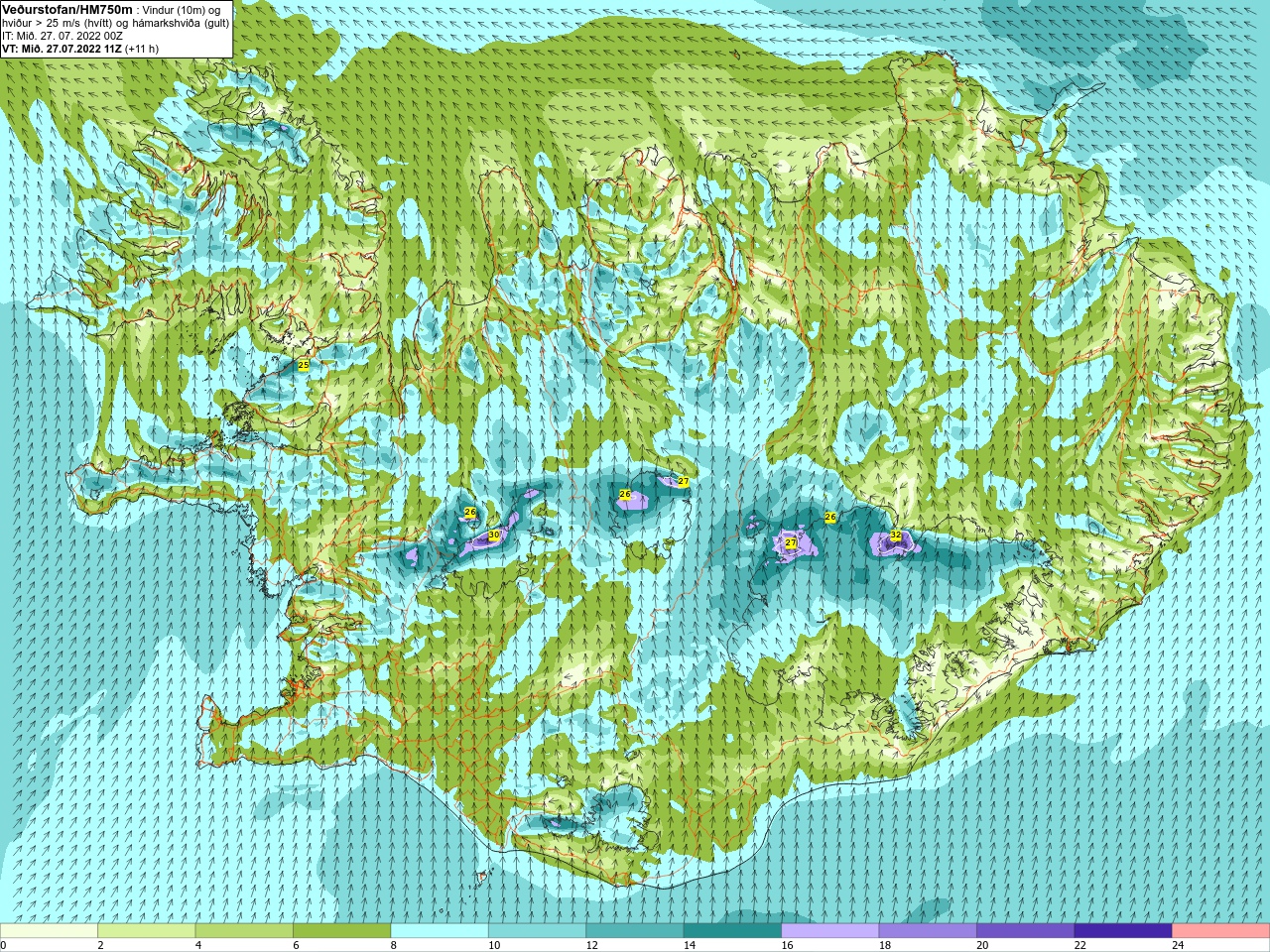Click the legend scale value 6
Viewport: 1270px width, 952px height.
pos(295,945)
